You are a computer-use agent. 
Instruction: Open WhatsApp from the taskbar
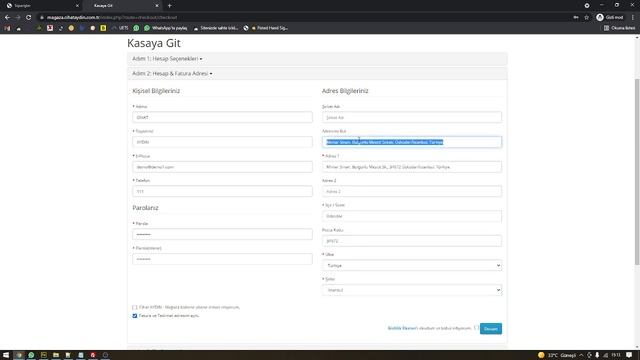pyautogui.click(x=31, y=355)
